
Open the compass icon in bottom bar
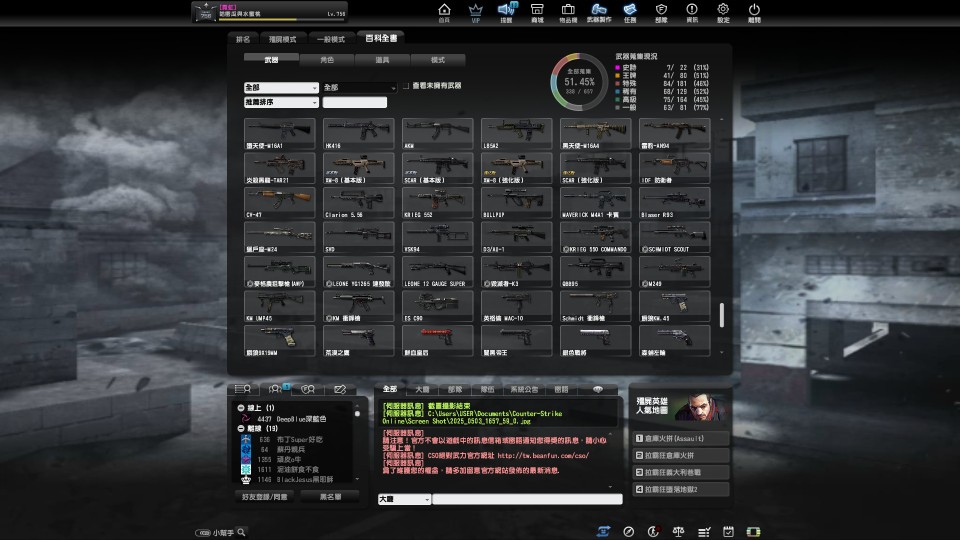(629, 531)
